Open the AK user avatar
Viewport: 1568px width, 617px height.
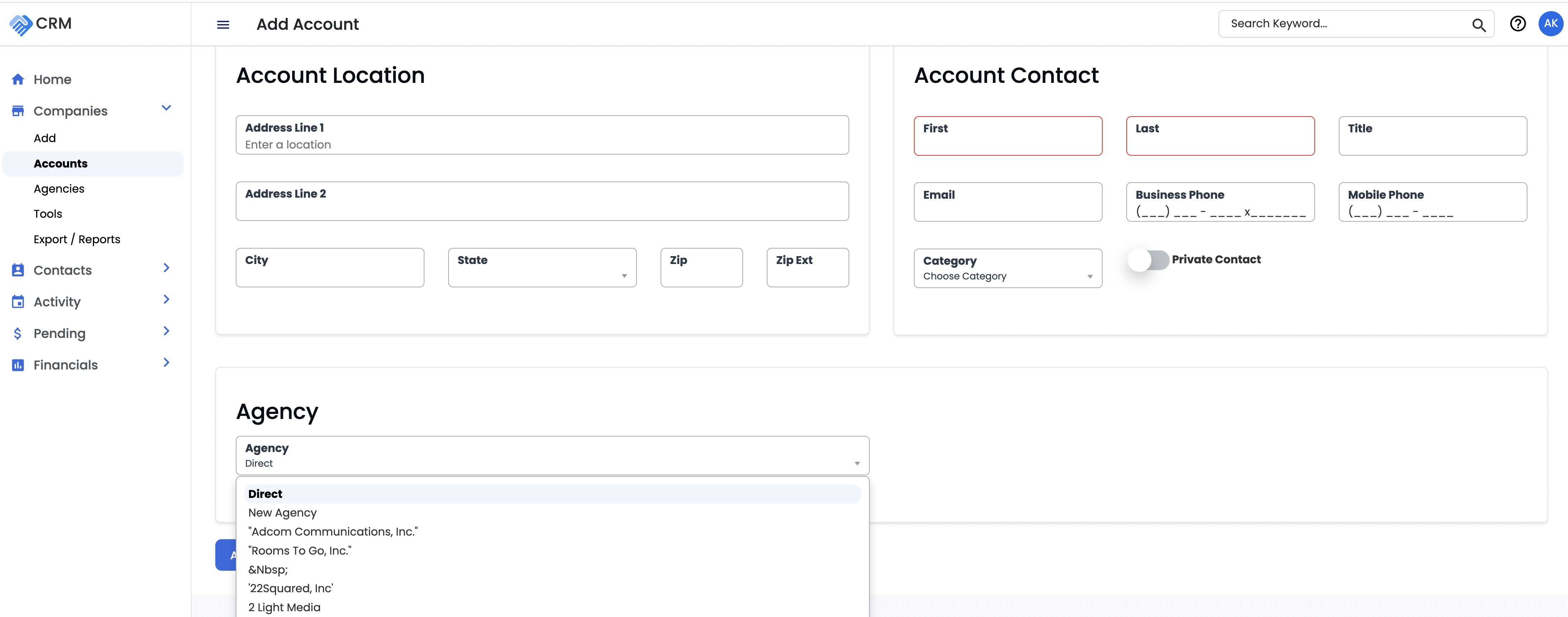(1550, 24)
